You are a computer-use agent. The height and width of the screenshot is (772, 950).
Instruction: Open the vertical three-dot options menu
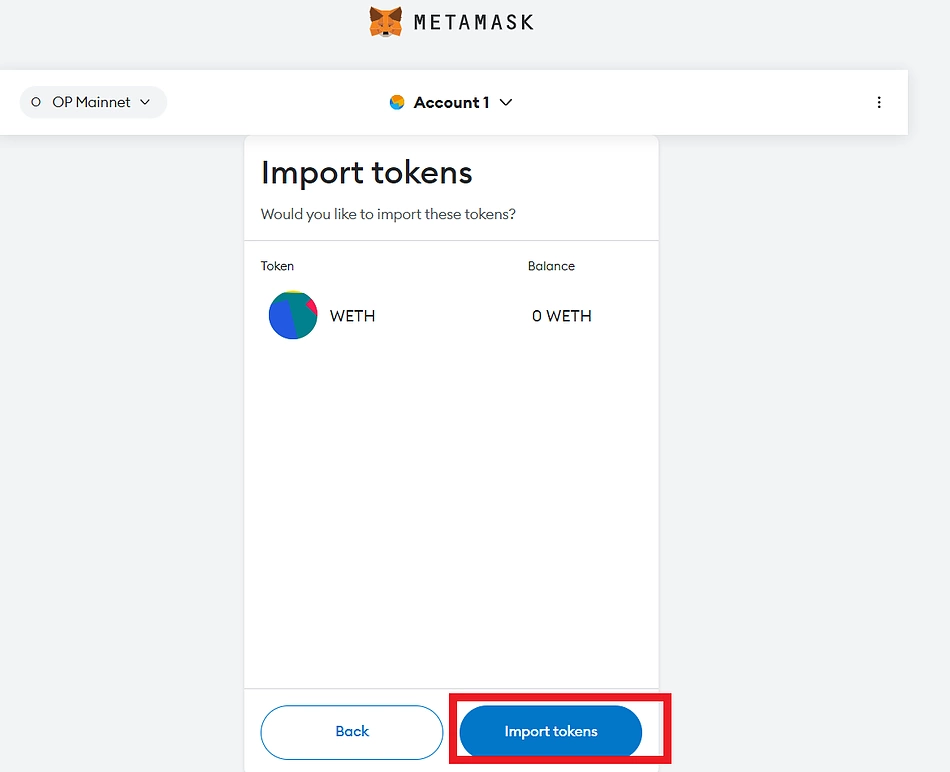tap(879, 102)
